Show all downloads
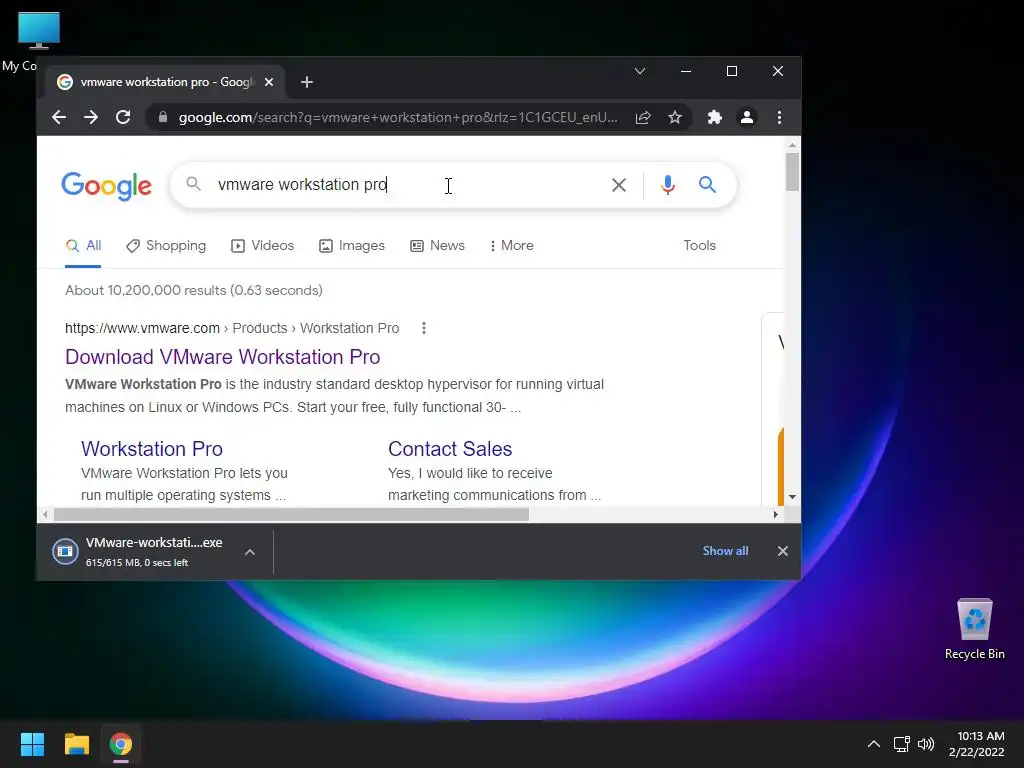The image size is (1024, 768). click(x=725, y=551)
